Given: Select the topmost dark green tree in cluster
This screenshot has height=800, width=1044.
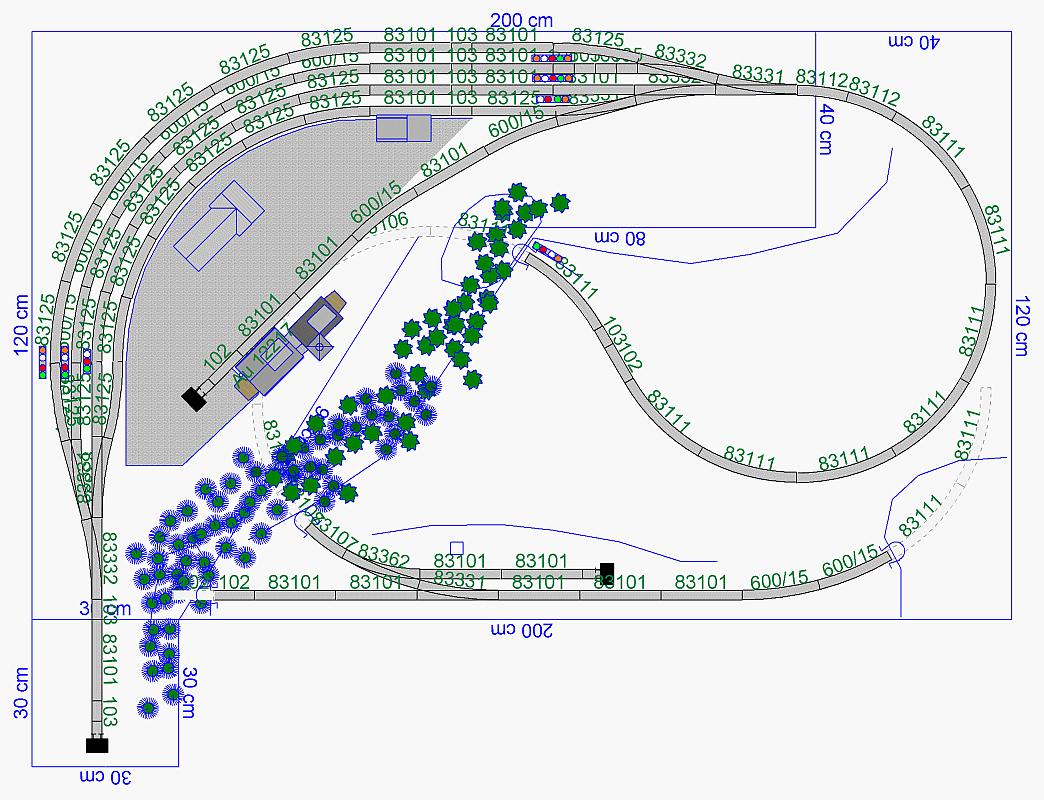Looking at the screenshot, I should tap(517, 191).
